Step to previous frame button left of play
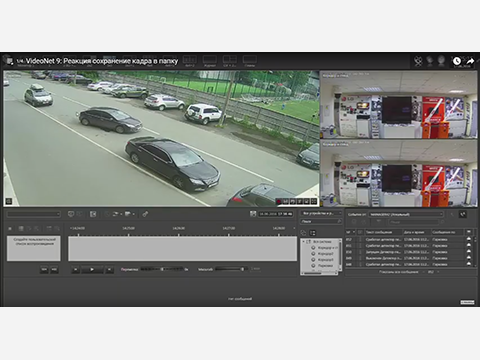The image size is (480, 360). tap(76, 269)
